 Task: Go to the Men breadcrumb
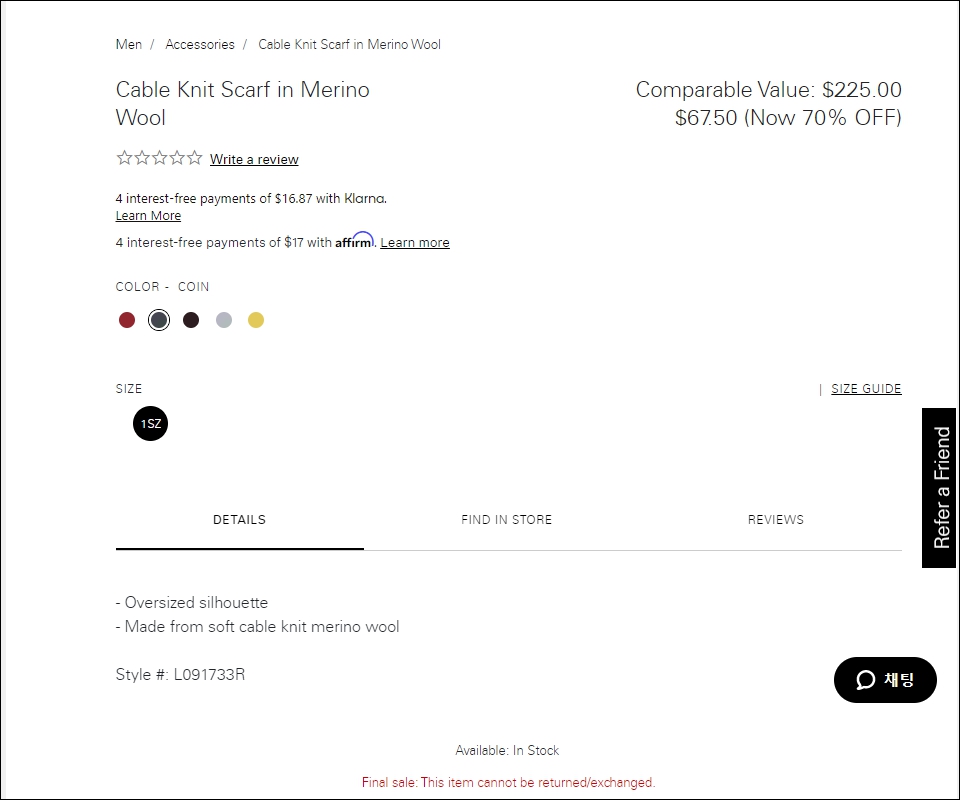129,44
